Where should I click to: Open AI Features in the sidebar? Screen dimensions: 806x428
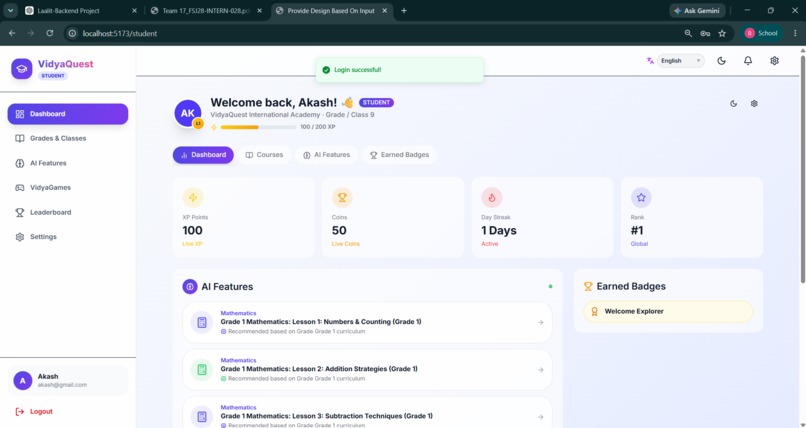(67, 163)
